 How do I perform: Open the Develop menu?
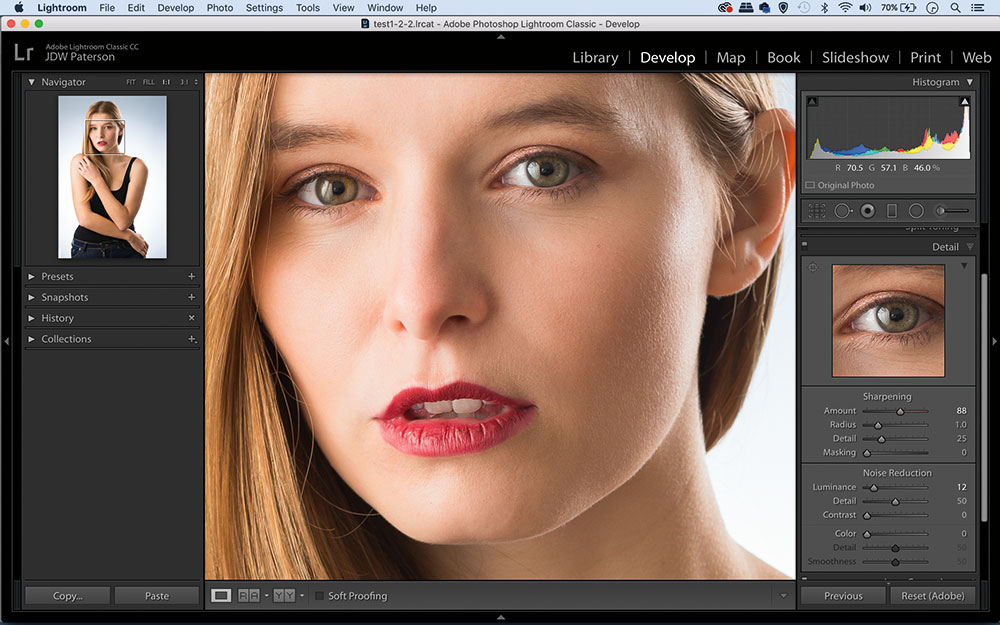(x=175, y=8)
